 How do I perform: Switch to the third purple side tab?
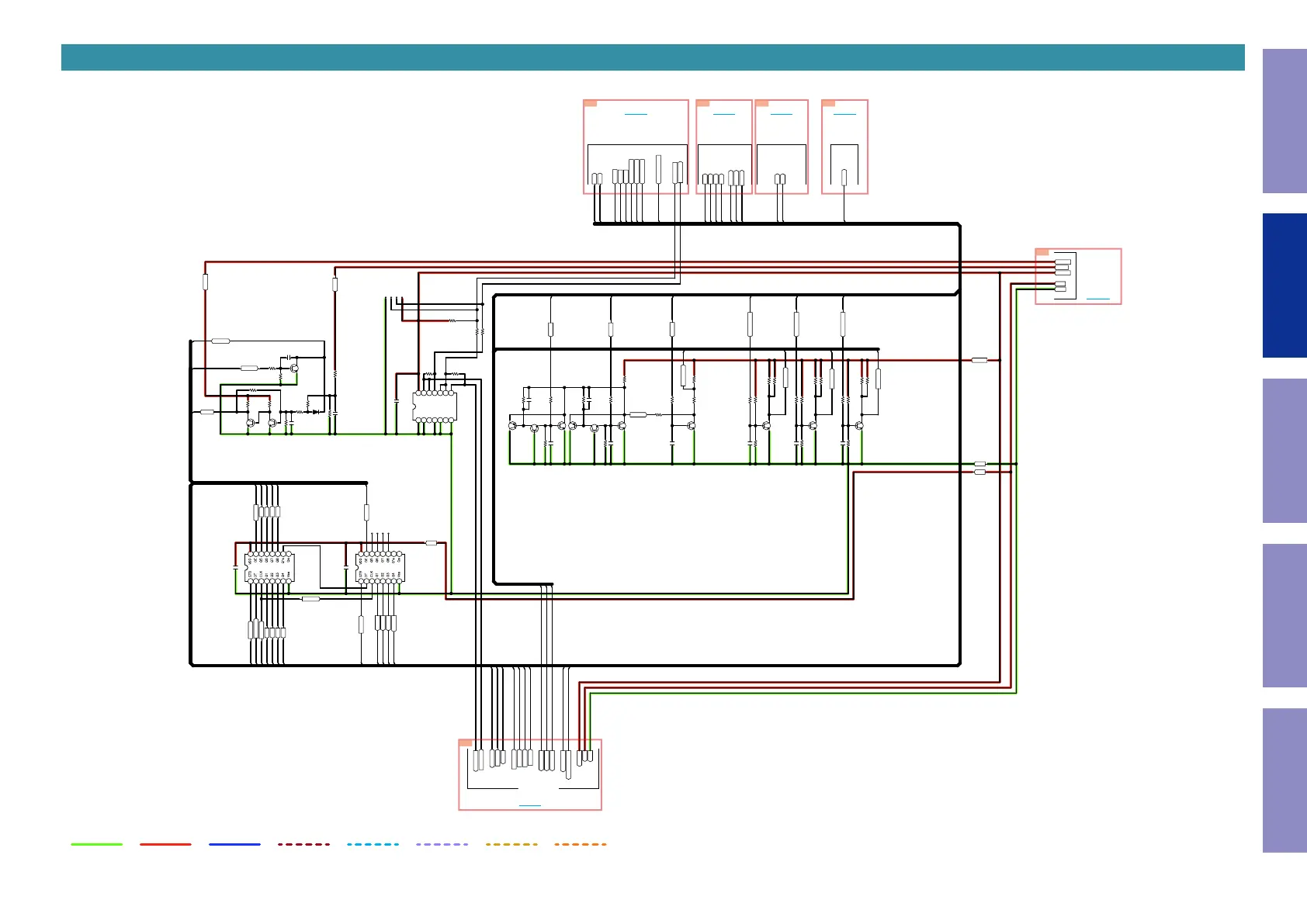click(x=1284, y=451)
